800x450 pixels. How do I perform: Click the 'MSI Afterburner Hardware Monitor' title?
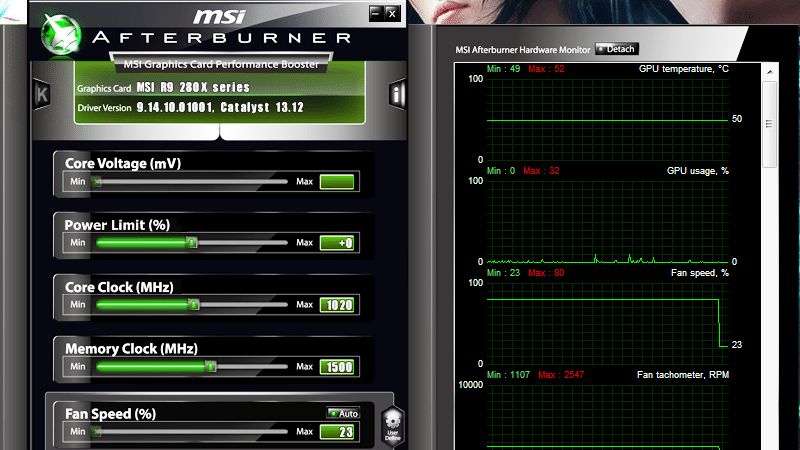pyautogui.click(x=522, y=49)
